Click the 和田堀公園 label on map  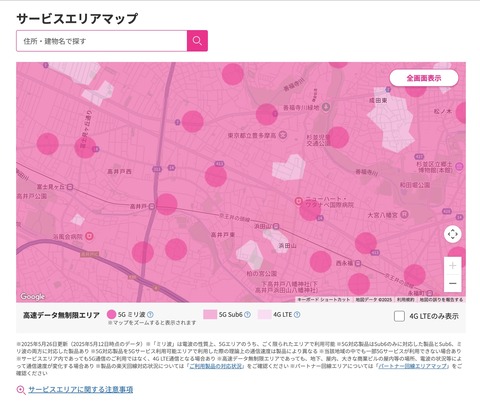(x=415, y=185)
